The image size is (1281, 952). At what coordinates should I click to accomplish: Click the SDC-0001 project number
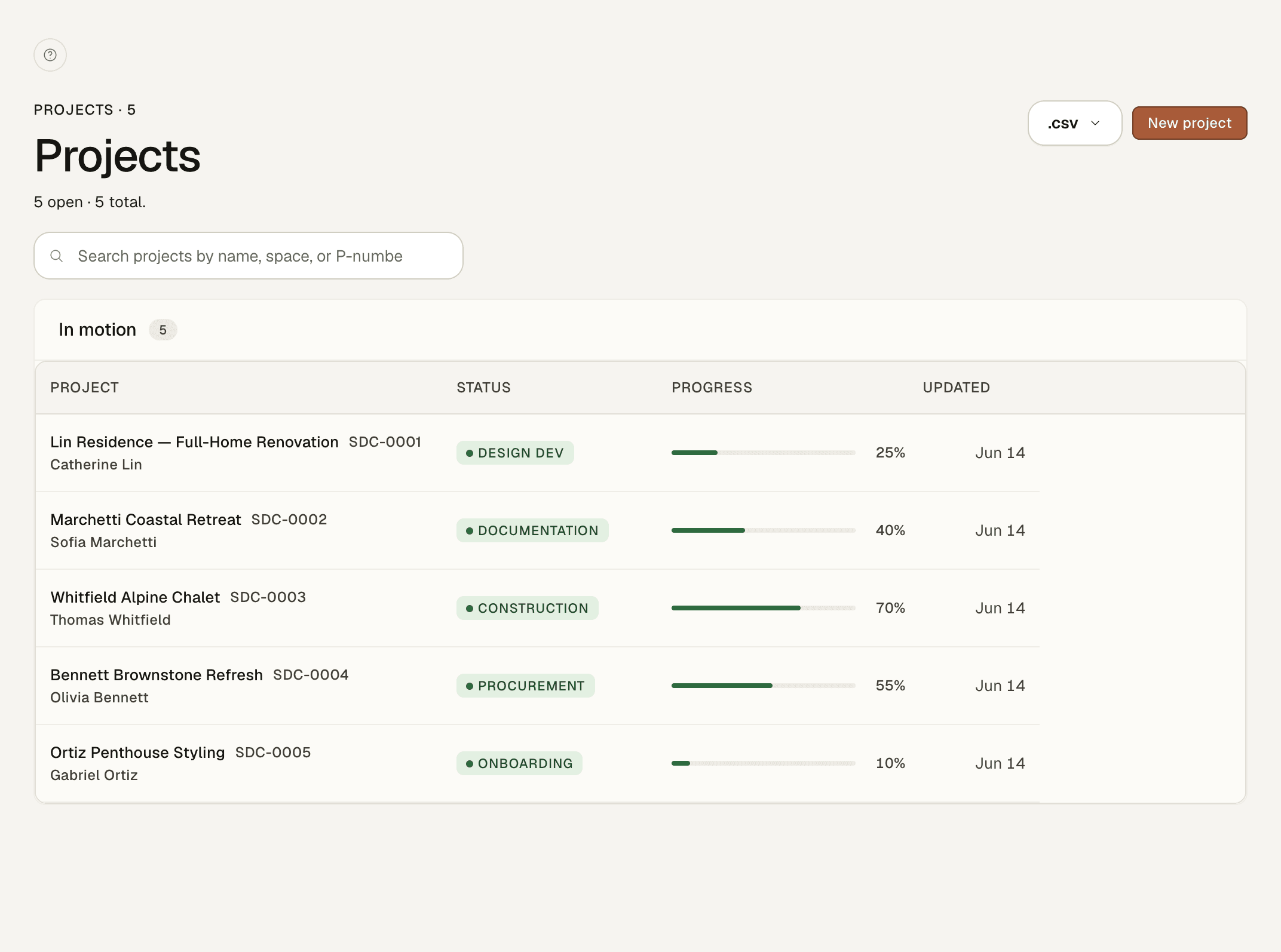pyautogui.click(x=385, y=442)
